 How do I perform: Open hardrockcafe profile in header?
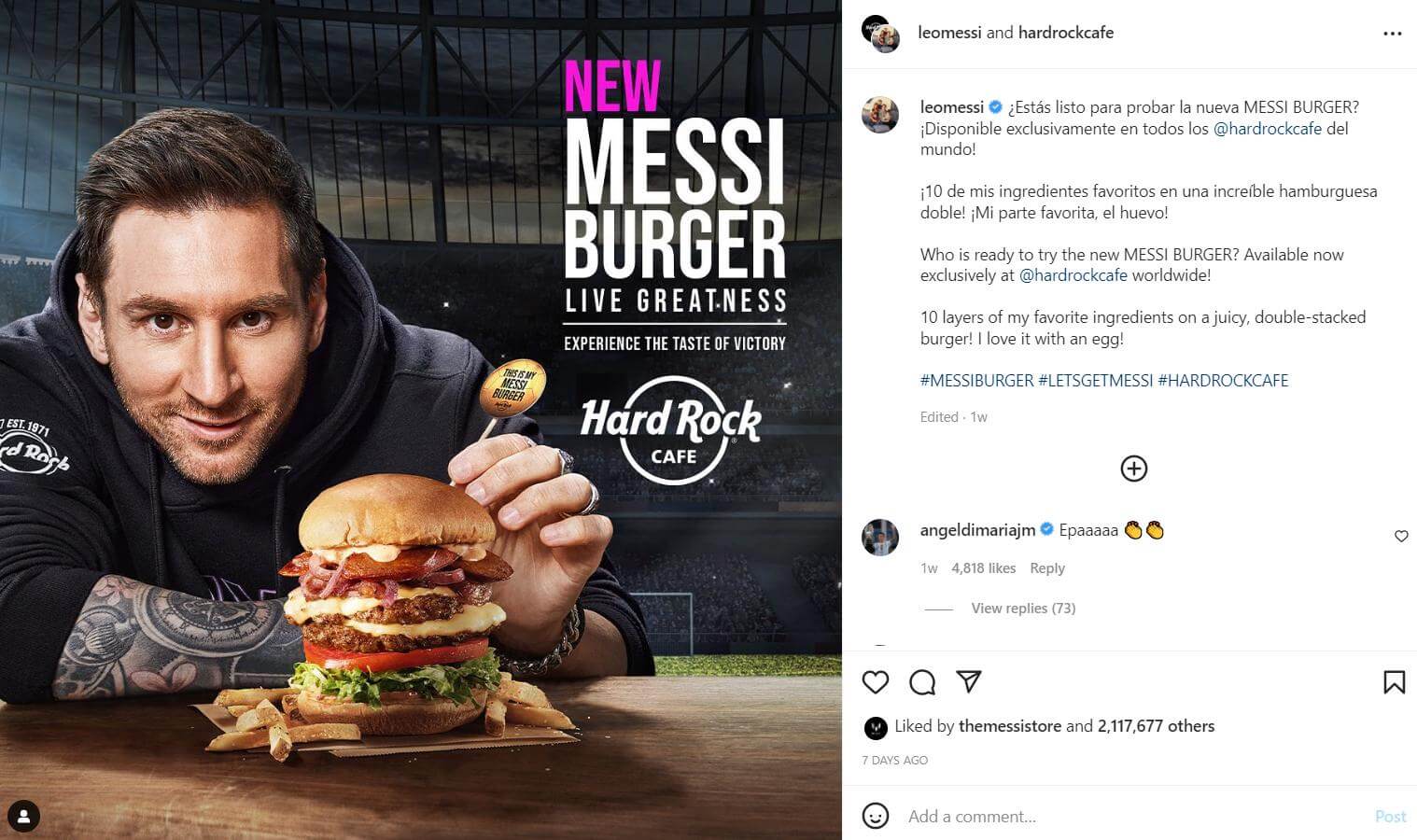point(1065,33)
